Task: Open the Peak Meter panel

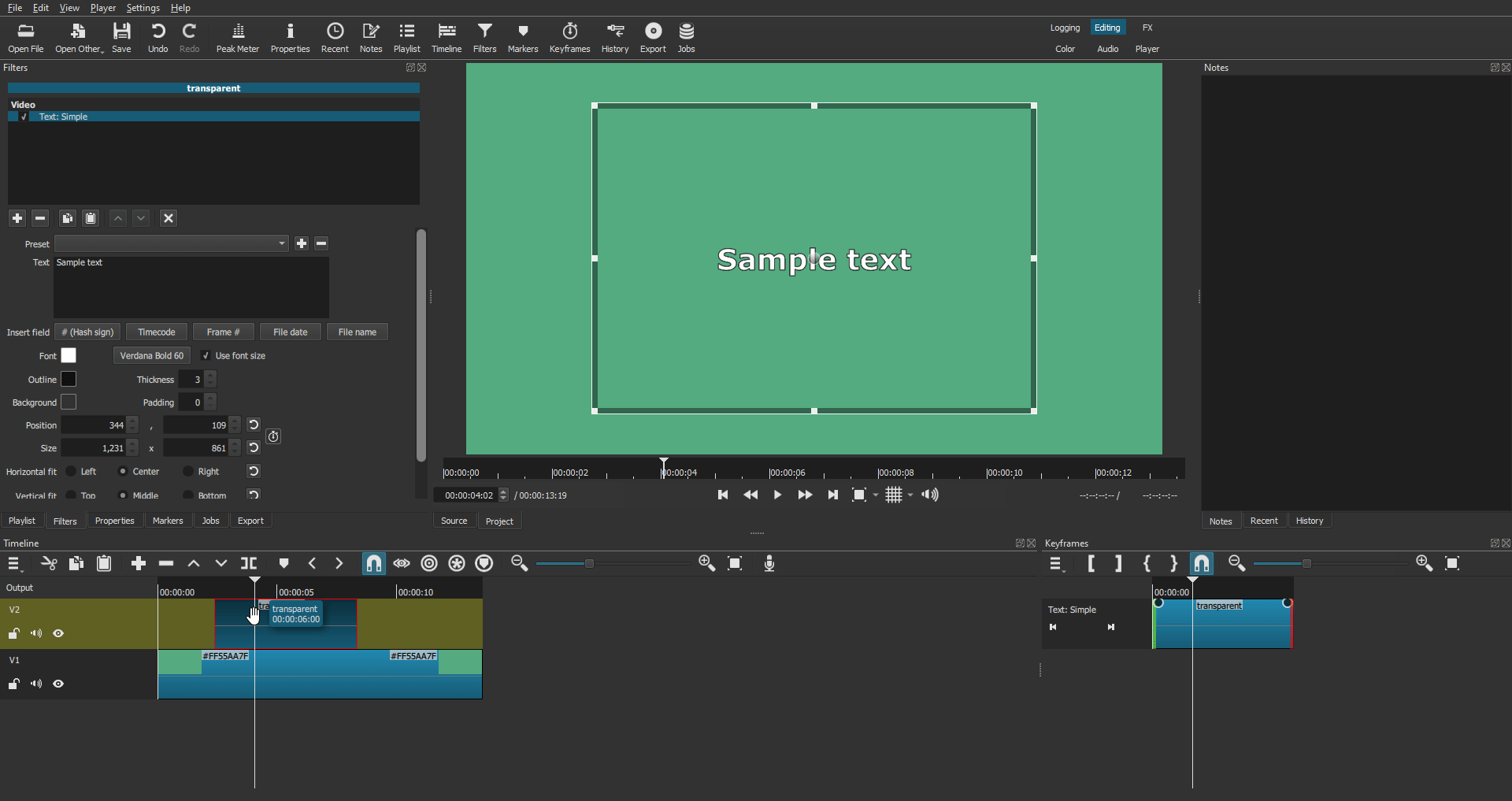Action: (x=237, y=37)
